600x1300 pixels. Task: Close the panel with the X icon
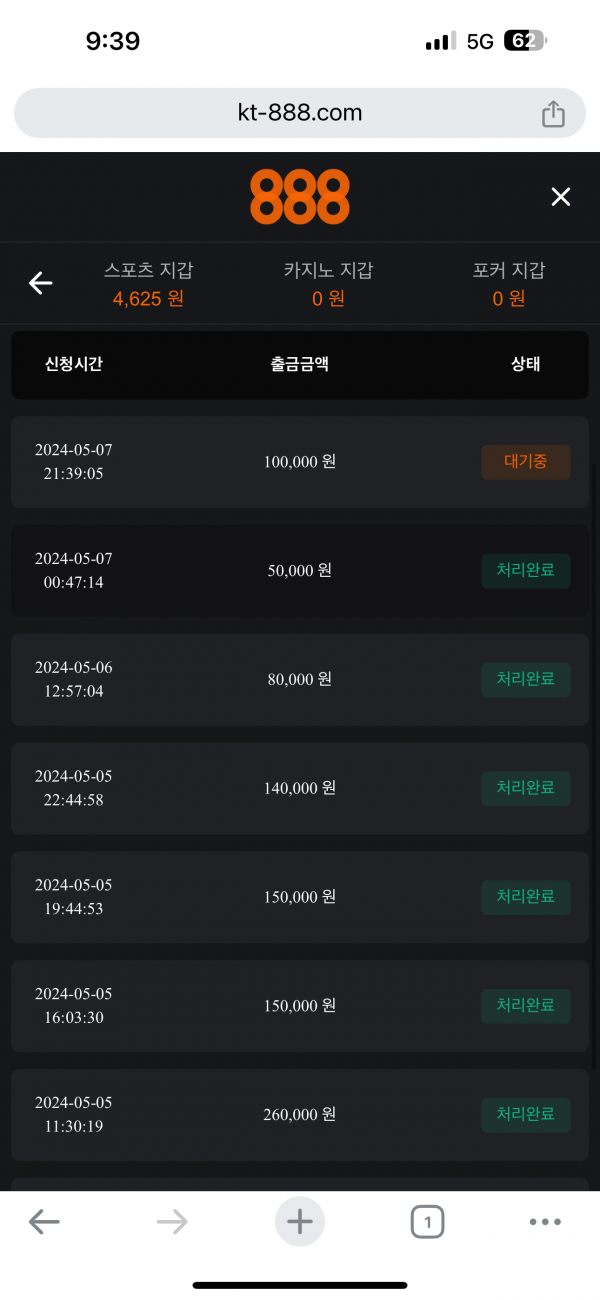click(x=561, y=197)
